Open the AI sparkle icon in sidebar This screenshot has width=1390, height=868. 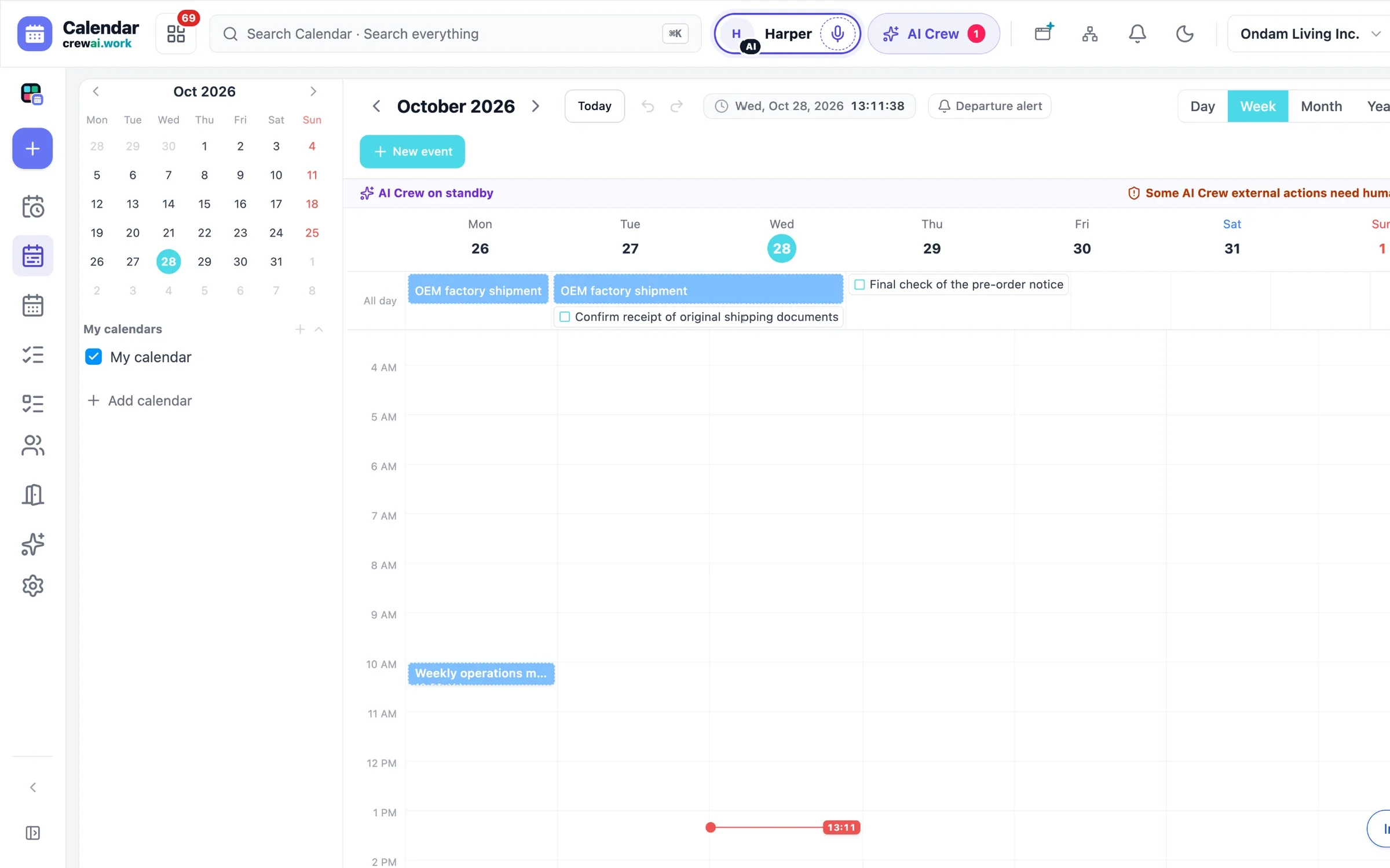(x=32, y=544)
